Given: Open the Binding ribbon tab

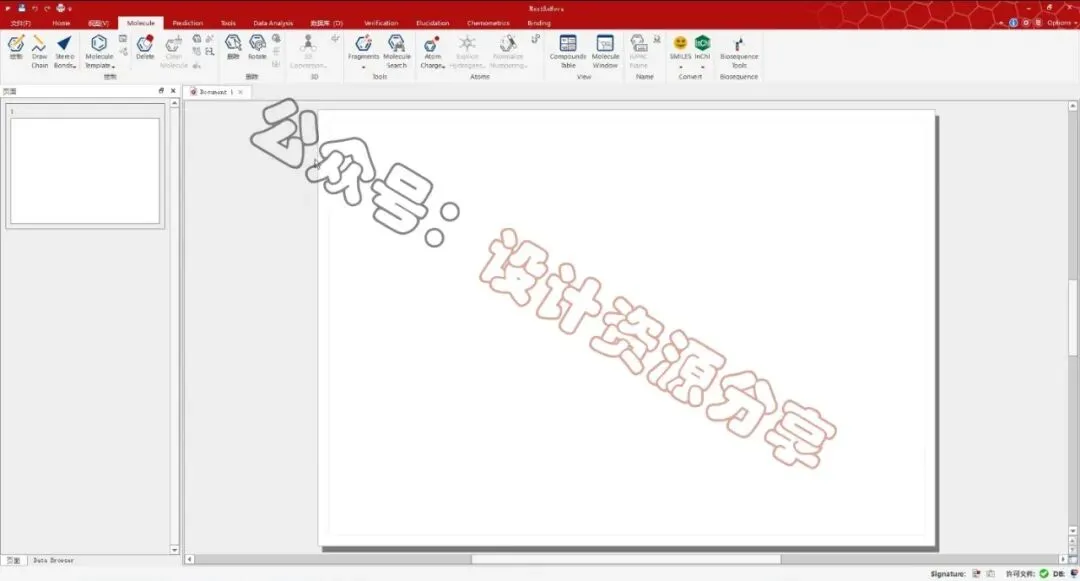Looking at the screenshot, I should (x=539, y=23).
